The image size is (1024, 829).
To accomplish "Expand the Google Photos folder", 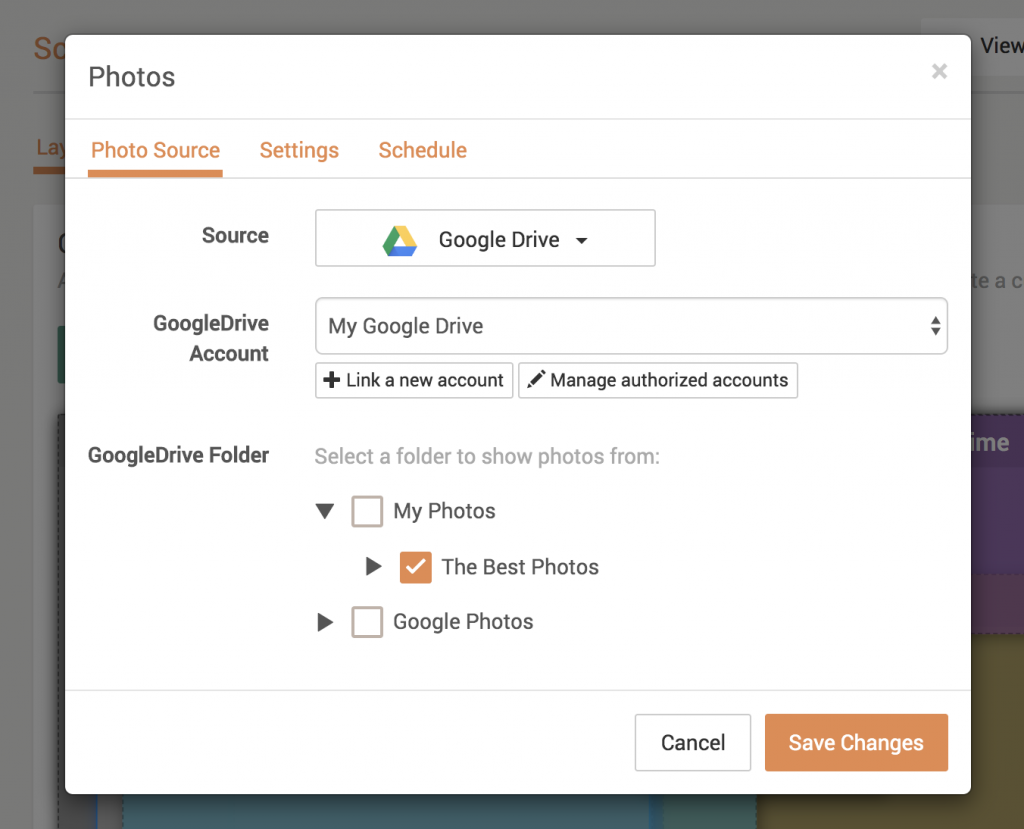I will pos(325,622).
